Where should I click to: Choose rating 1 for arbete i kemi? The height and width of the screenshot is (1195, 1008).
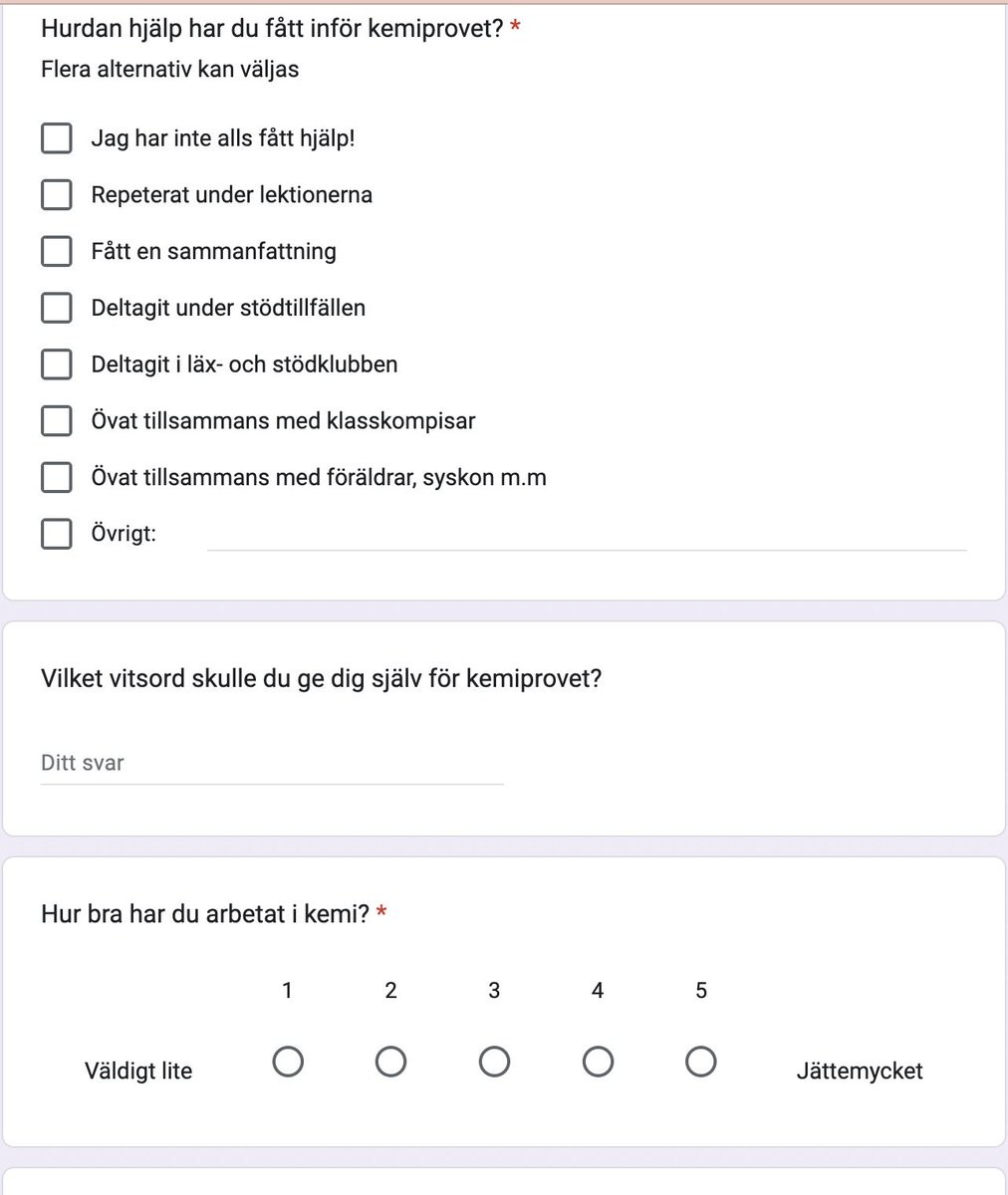[288, 1063]
